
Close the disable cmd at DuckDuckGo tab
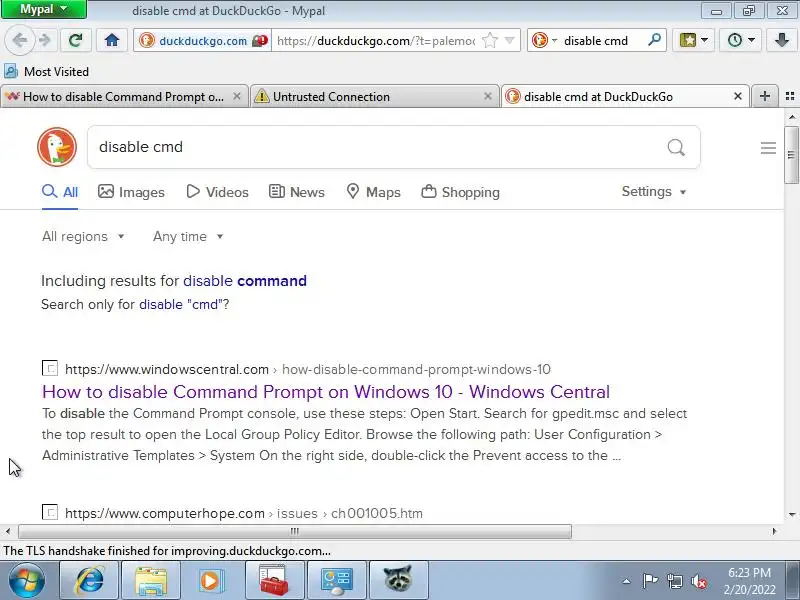point(738,96)
